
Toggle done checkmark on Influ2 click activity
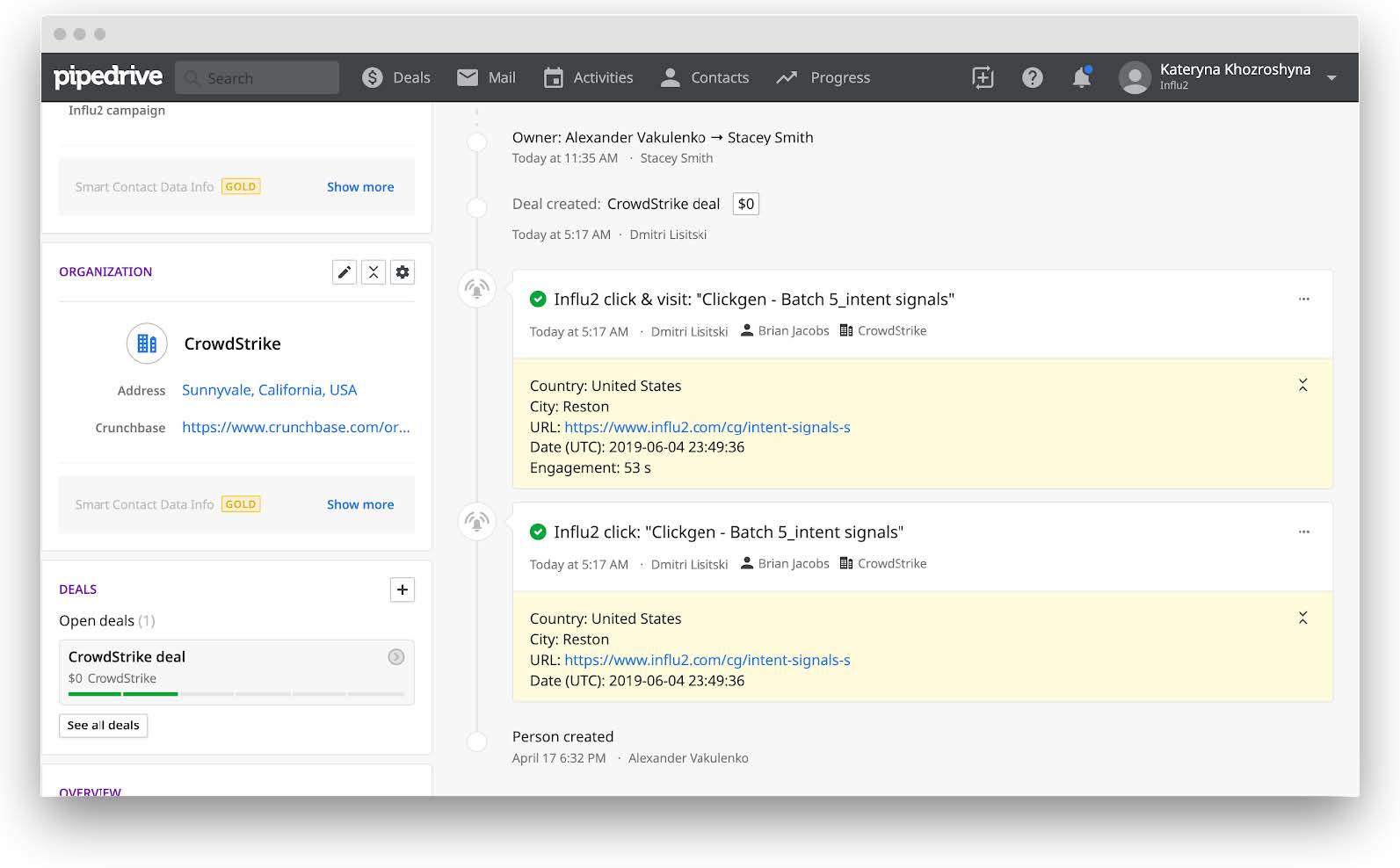tap(538, 532)
